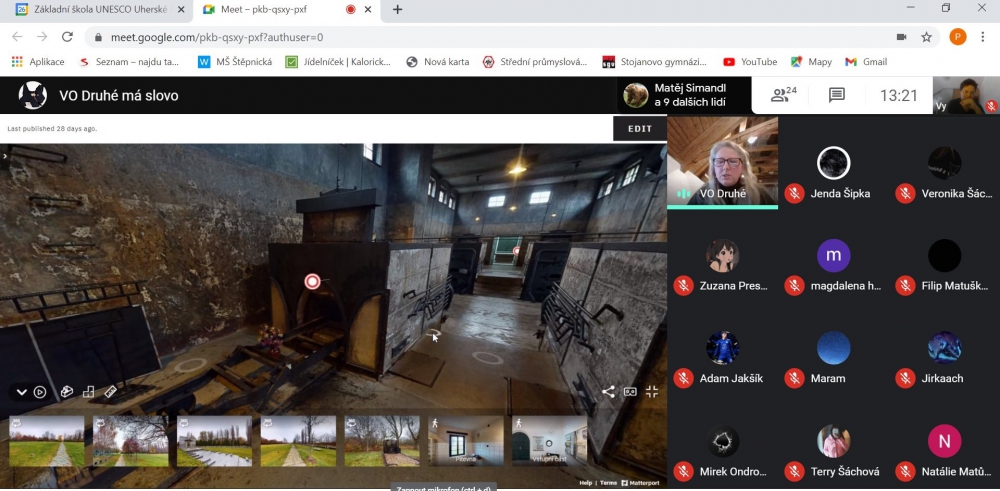Click muted mic icon beside Terry Šáchová
The image size is (1000, 491).
click(x=794, y=471)
